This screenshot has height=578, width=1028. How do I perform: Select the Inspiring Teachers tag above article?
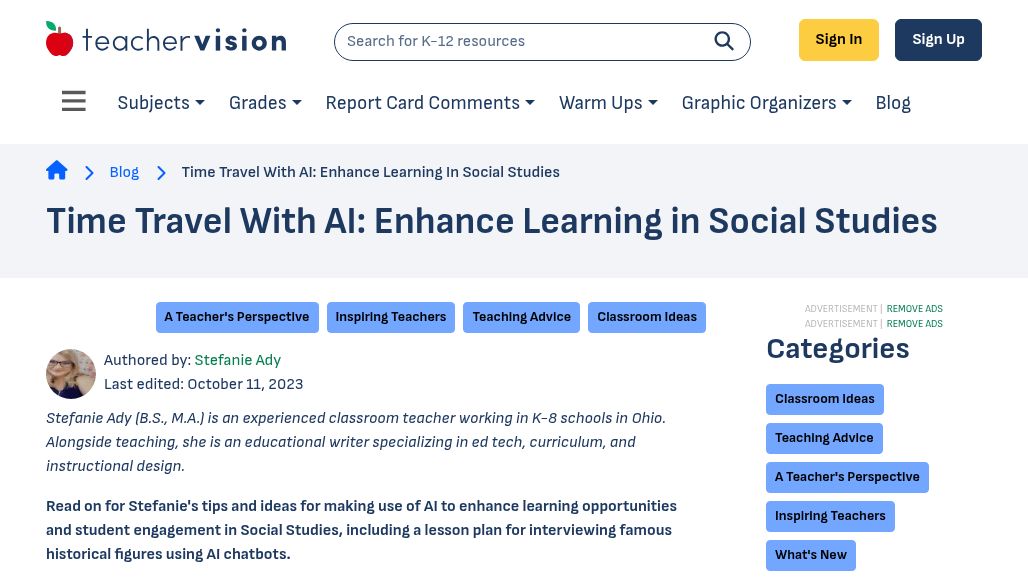pos(391,317)
